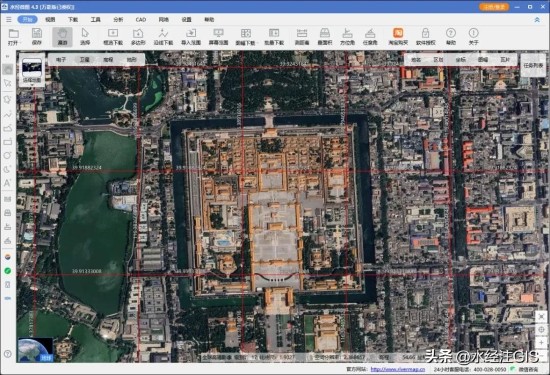Click the orange upgrade button in title bar
550x375 pixels.
(x=494, y=7)
